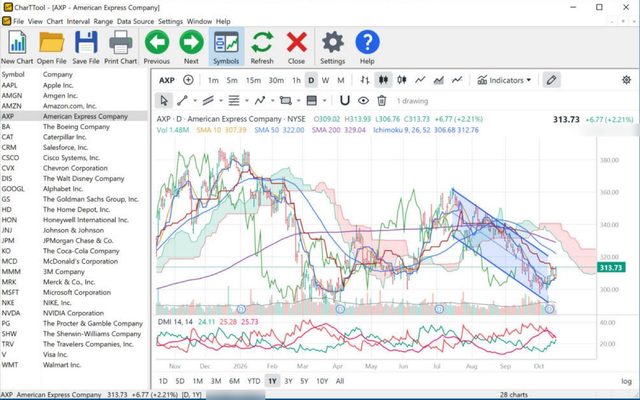Click the event marker near Apr on chart
Screen dimensions: 640x400
click(340, 309)
